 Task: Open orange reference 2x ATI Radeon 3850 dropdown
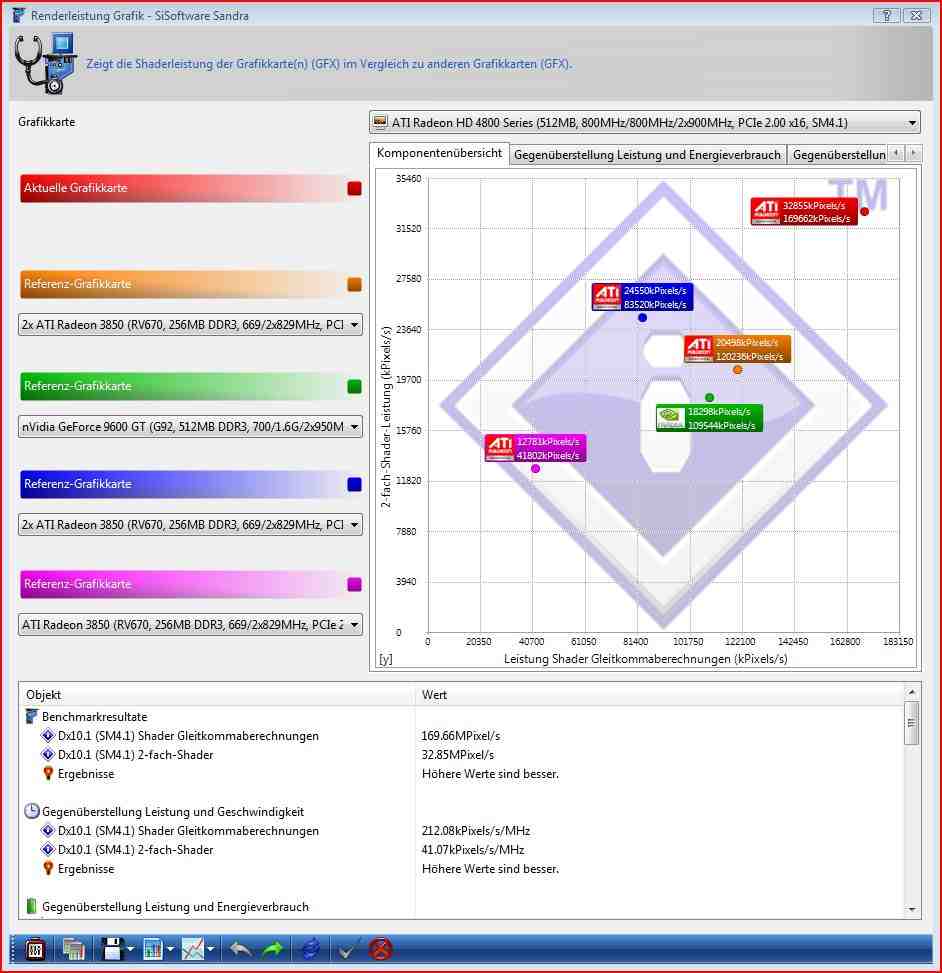pos(191,325)
